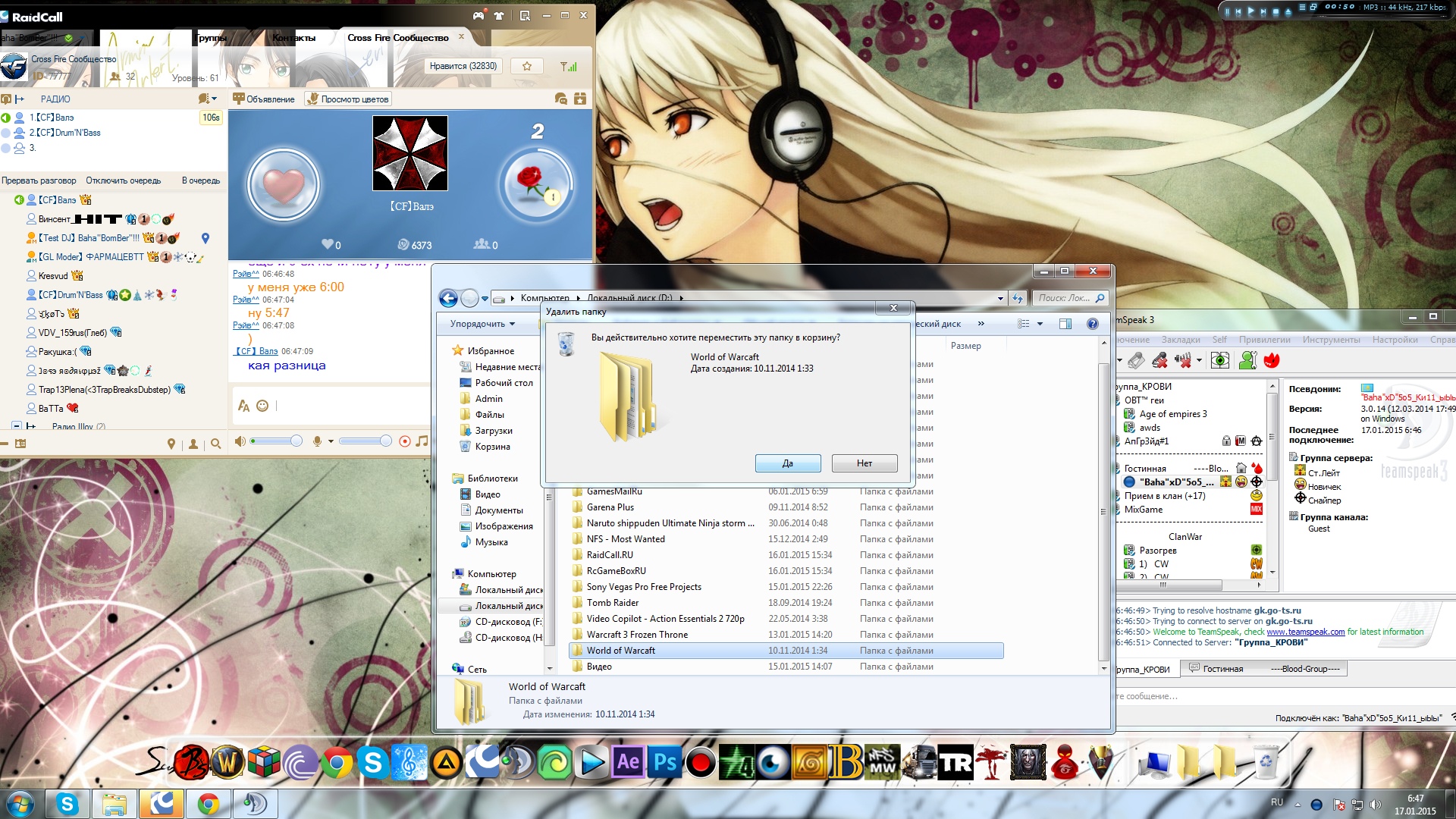
Task: Open Explorer view options dropdown
Action: pyautogui.click(x=1040, y=324)
